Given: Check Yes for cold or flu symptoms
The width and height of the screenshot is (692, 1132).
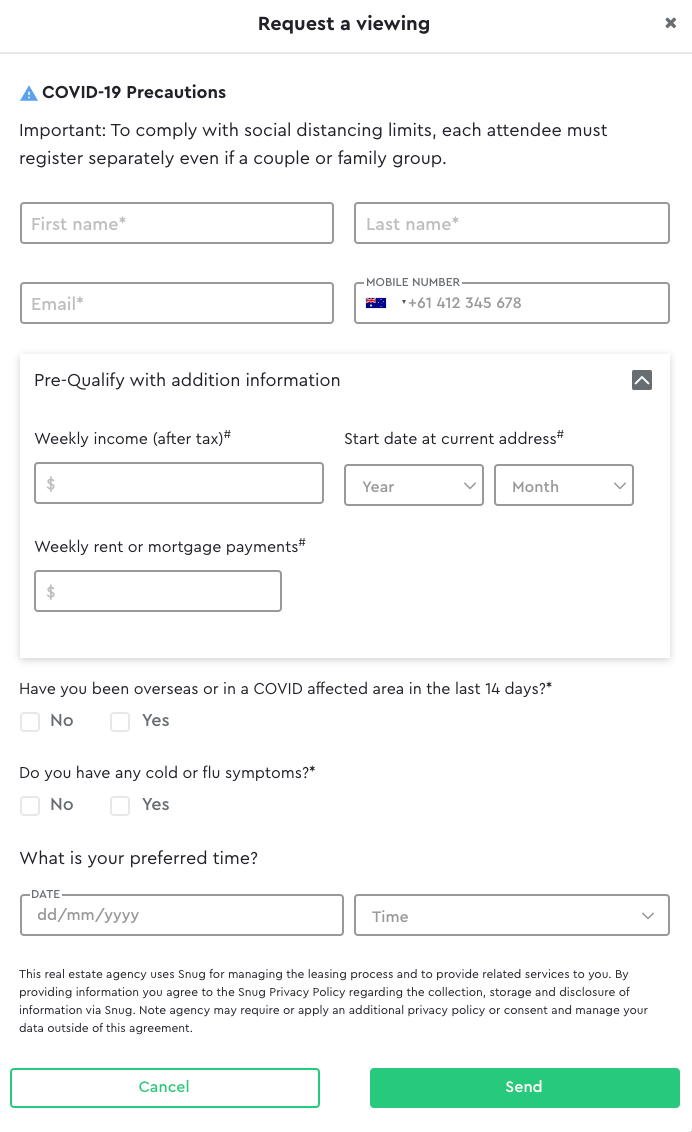Looking at the screenshot, I should (120, 805).
